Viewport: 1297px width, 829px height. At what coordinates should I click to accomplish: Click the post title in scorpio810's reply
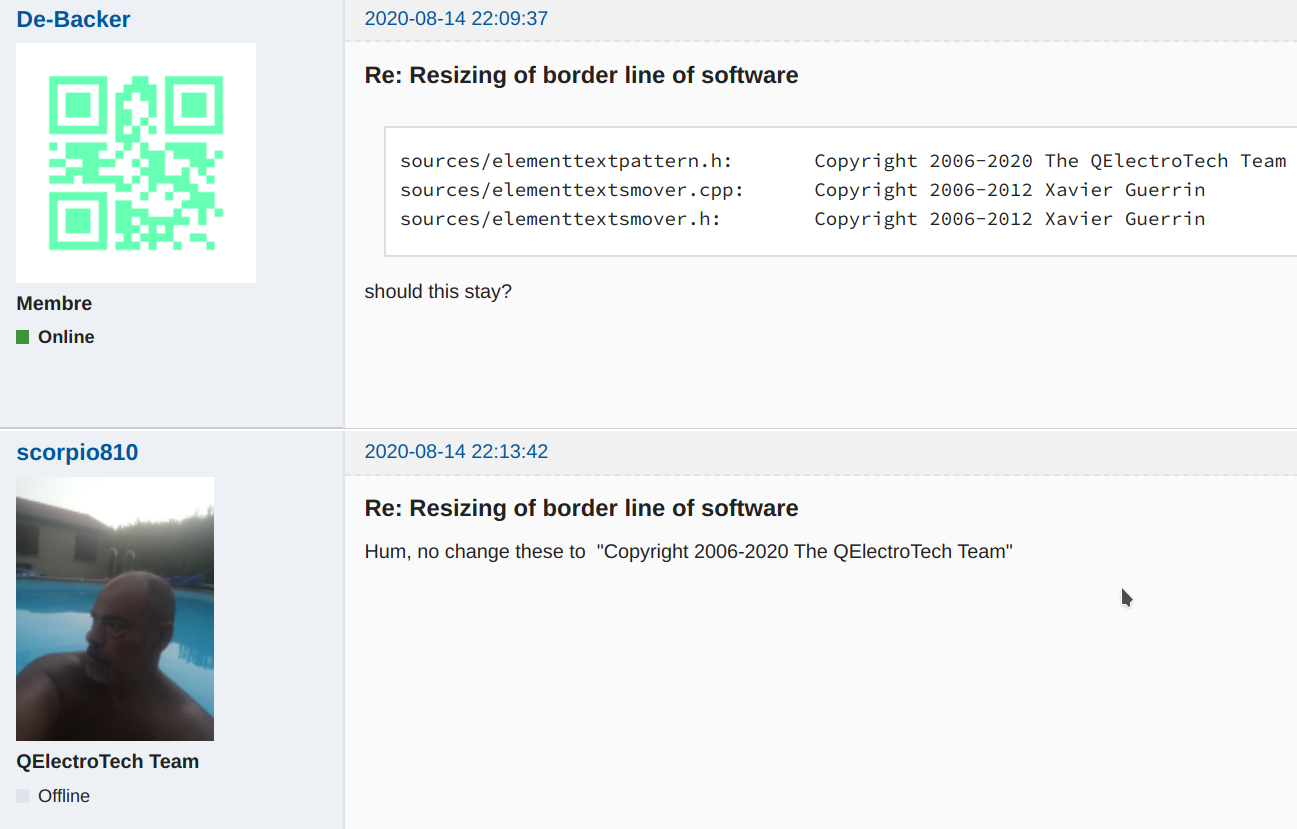point(581,508)
